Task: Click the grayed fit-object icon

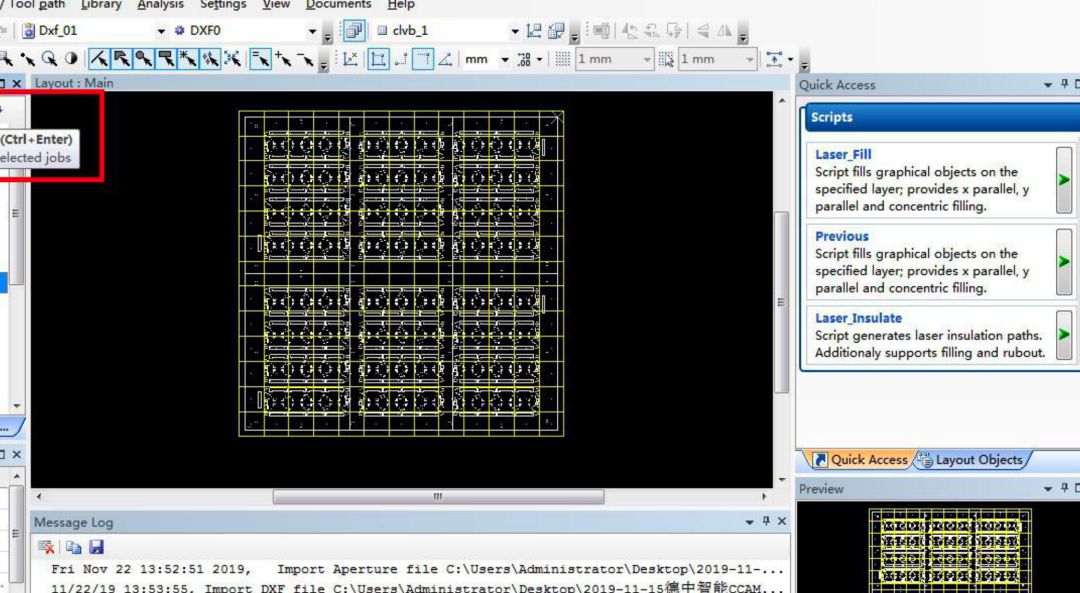Action: pos(601,31)
